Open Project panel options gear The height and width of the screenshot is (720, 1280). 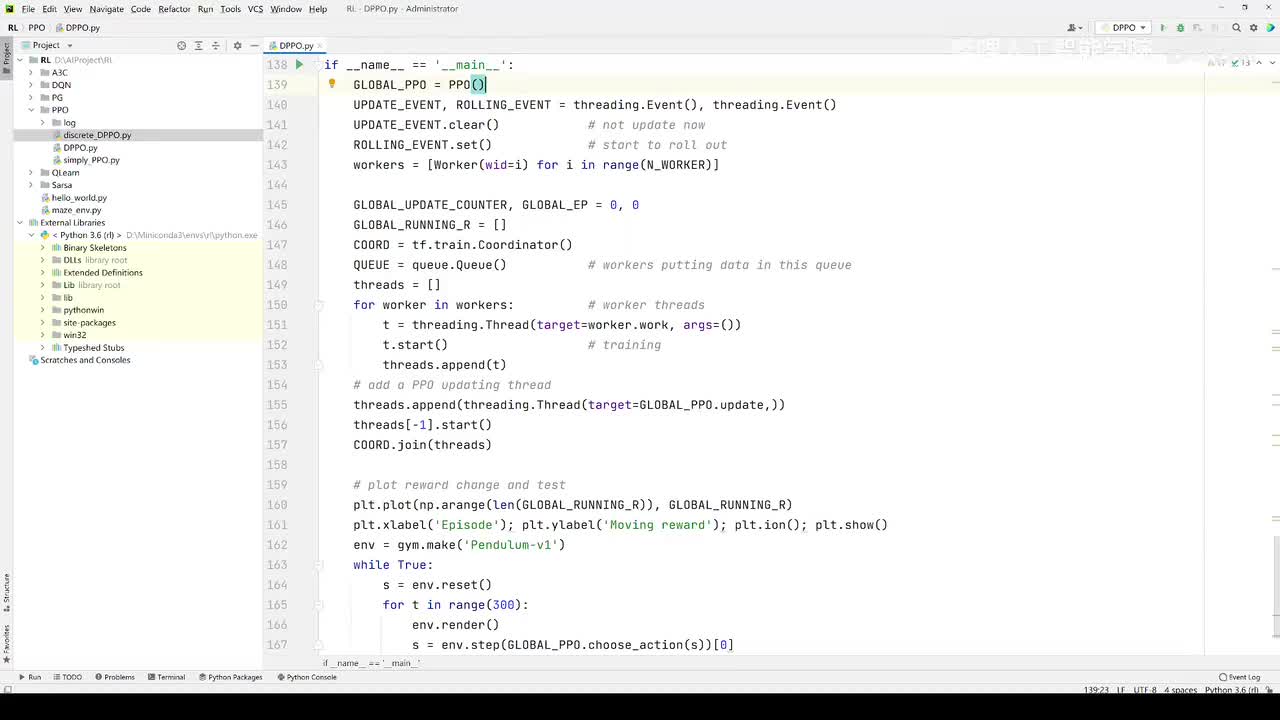click(237, 45)
